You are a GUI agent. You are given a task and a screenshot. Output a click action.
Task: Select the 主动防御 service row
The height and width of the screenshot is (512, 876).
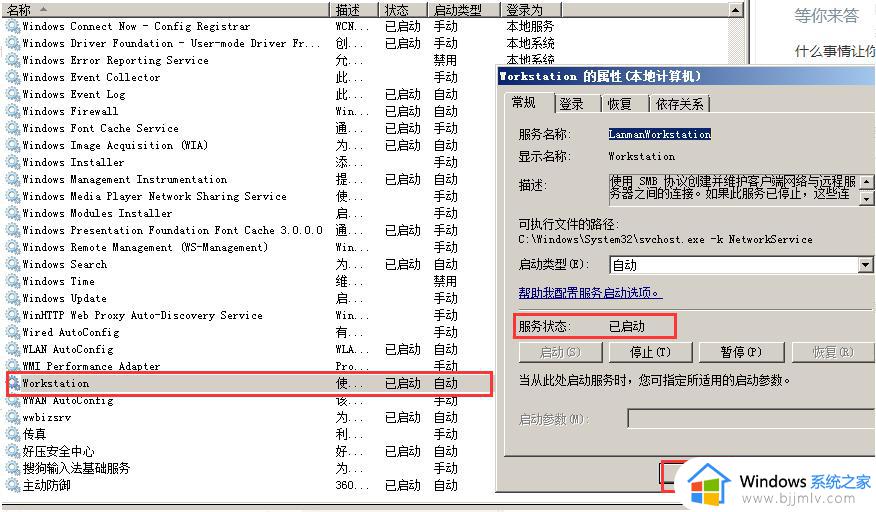[x=249, y=485]
